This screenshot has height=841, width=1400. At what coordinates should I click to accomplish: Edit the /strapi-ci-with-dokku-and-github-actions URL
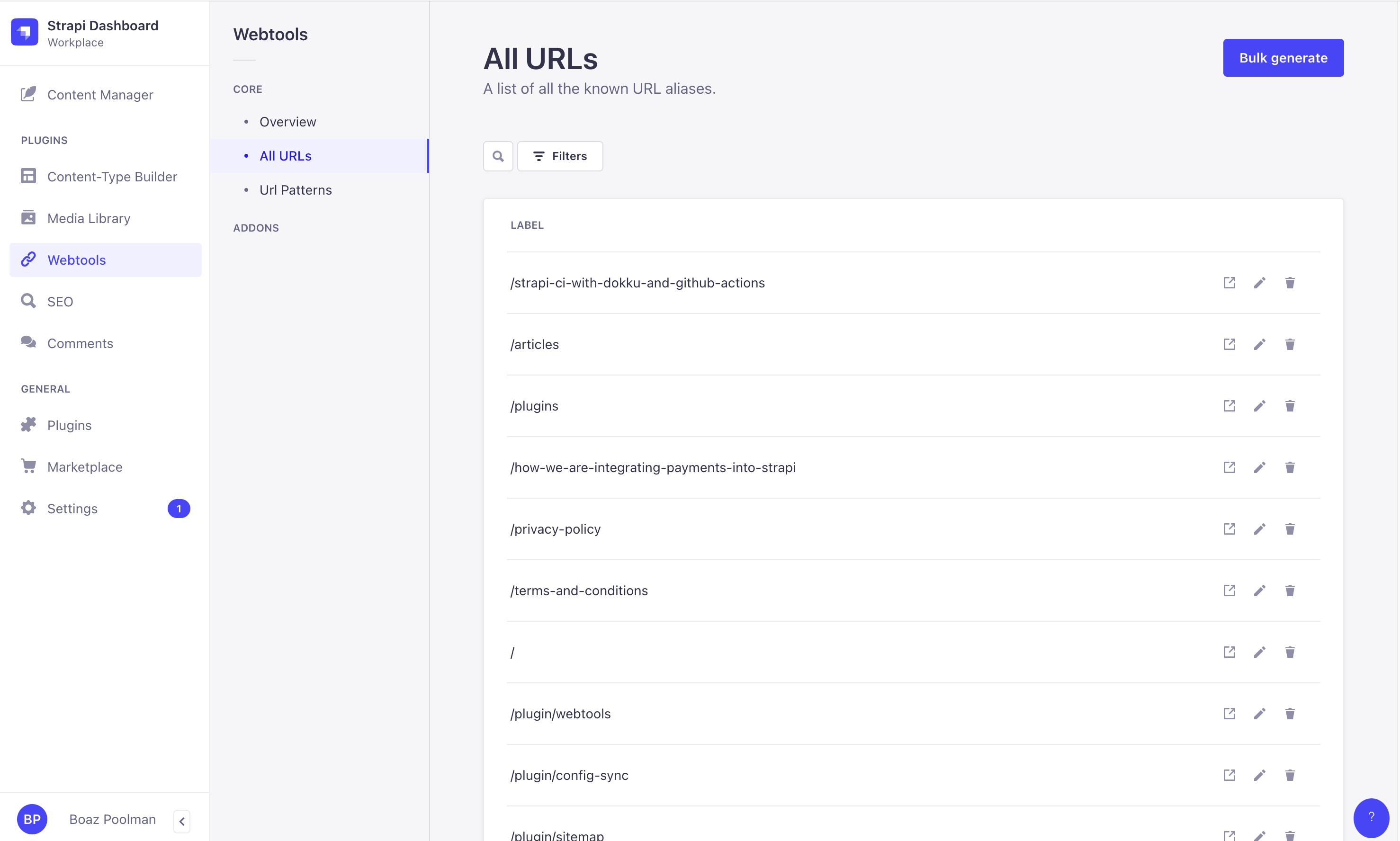pos(1259,283)
